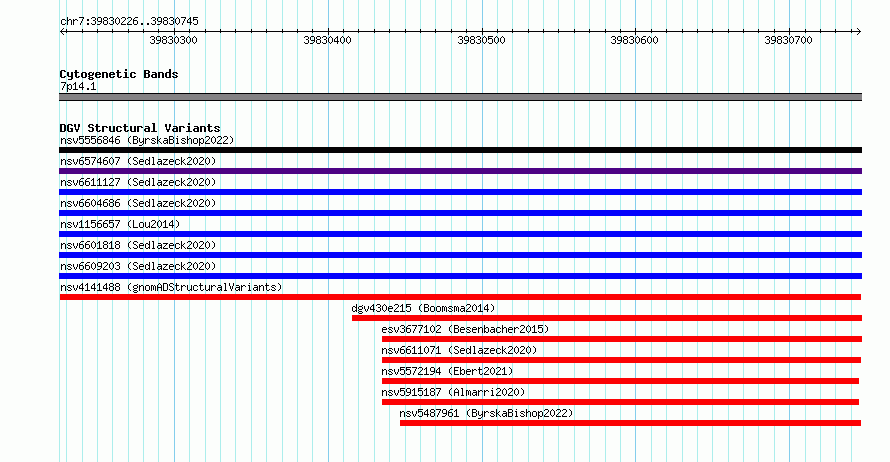The image size is (890, 462).
Task: Click the blue bar of nsv6609203
Action: coord(460,276)
